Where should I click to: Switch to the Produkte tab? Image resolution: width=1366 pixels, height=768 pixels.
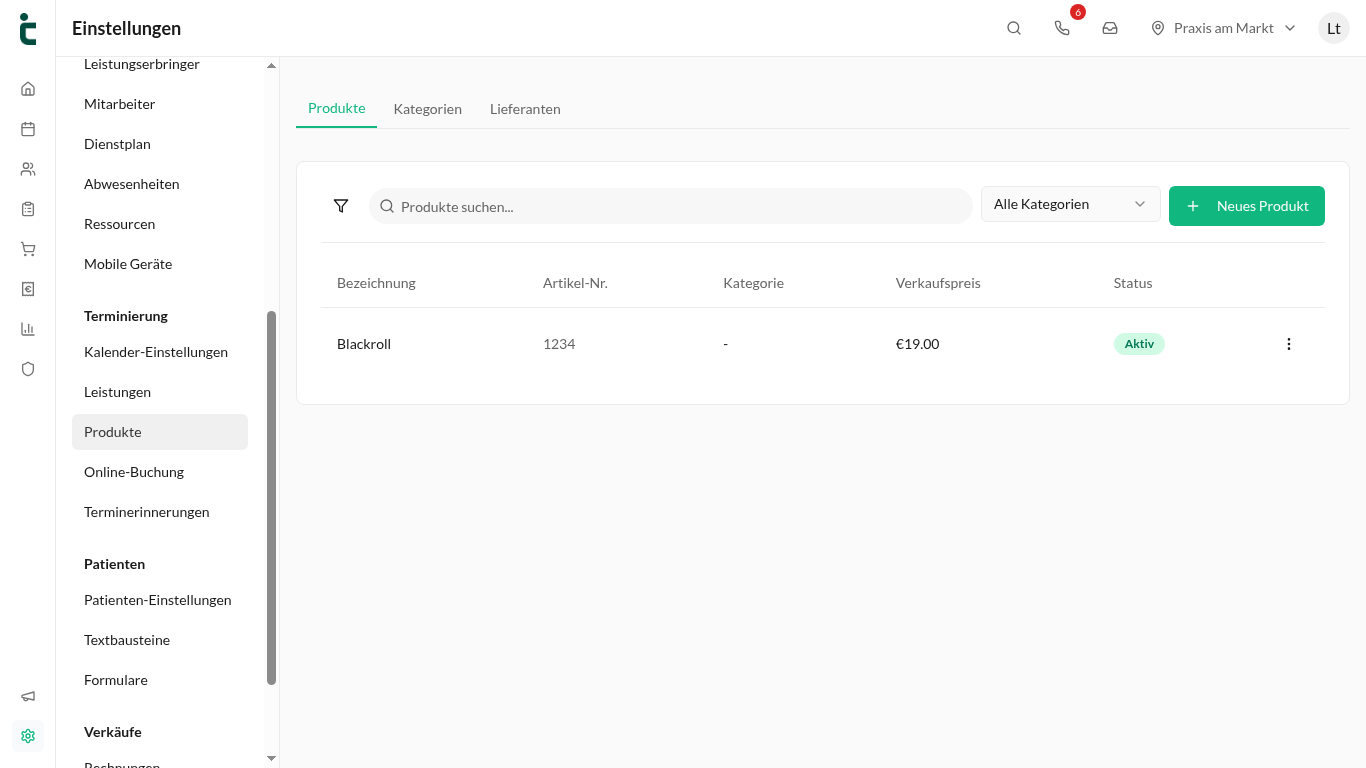336,108
